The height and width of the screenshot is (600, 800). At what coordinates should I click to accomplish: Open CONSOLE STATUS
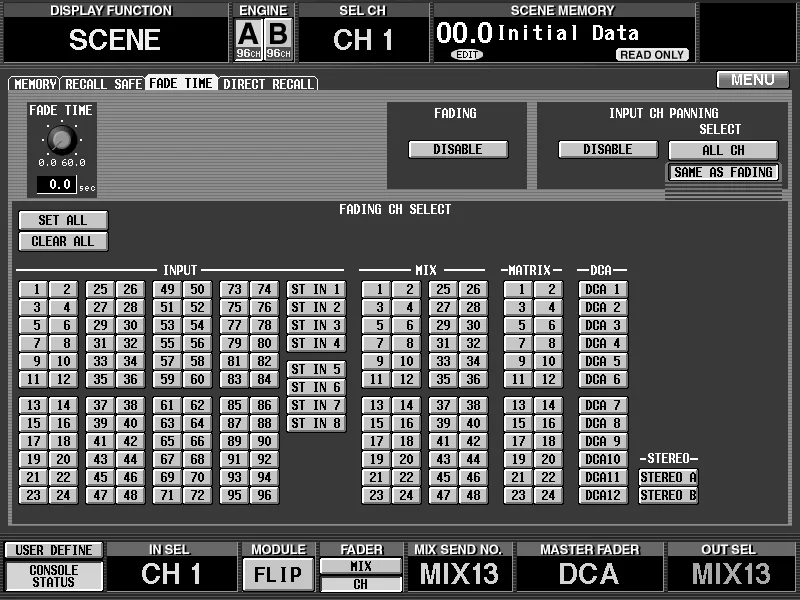click(54, 576)
